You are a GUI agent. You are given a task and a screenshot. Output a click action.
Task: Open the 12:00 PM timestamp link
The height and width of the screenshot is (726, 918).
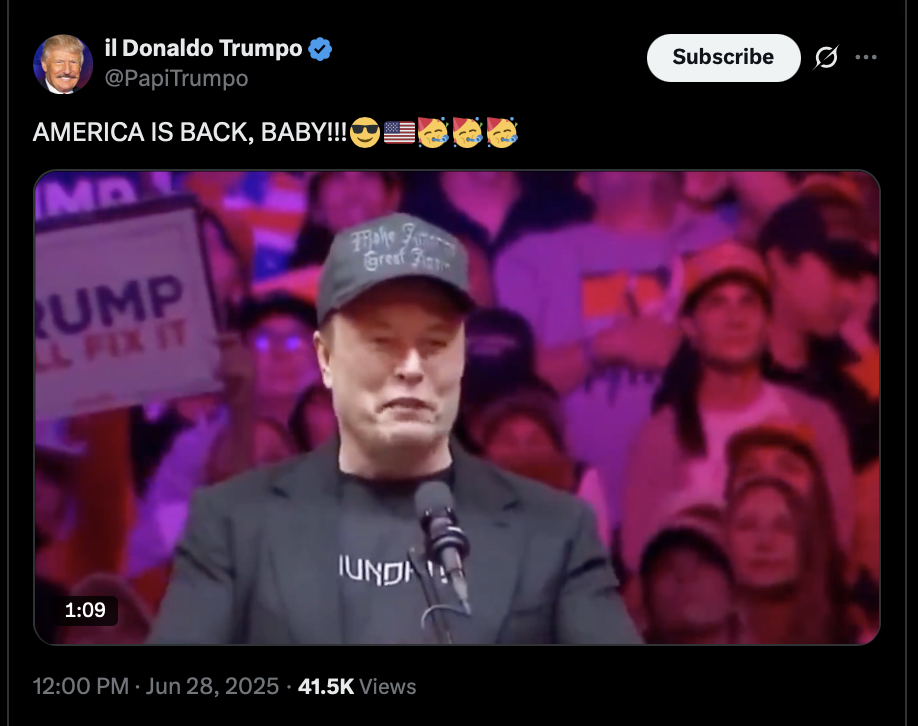point(81,686)
